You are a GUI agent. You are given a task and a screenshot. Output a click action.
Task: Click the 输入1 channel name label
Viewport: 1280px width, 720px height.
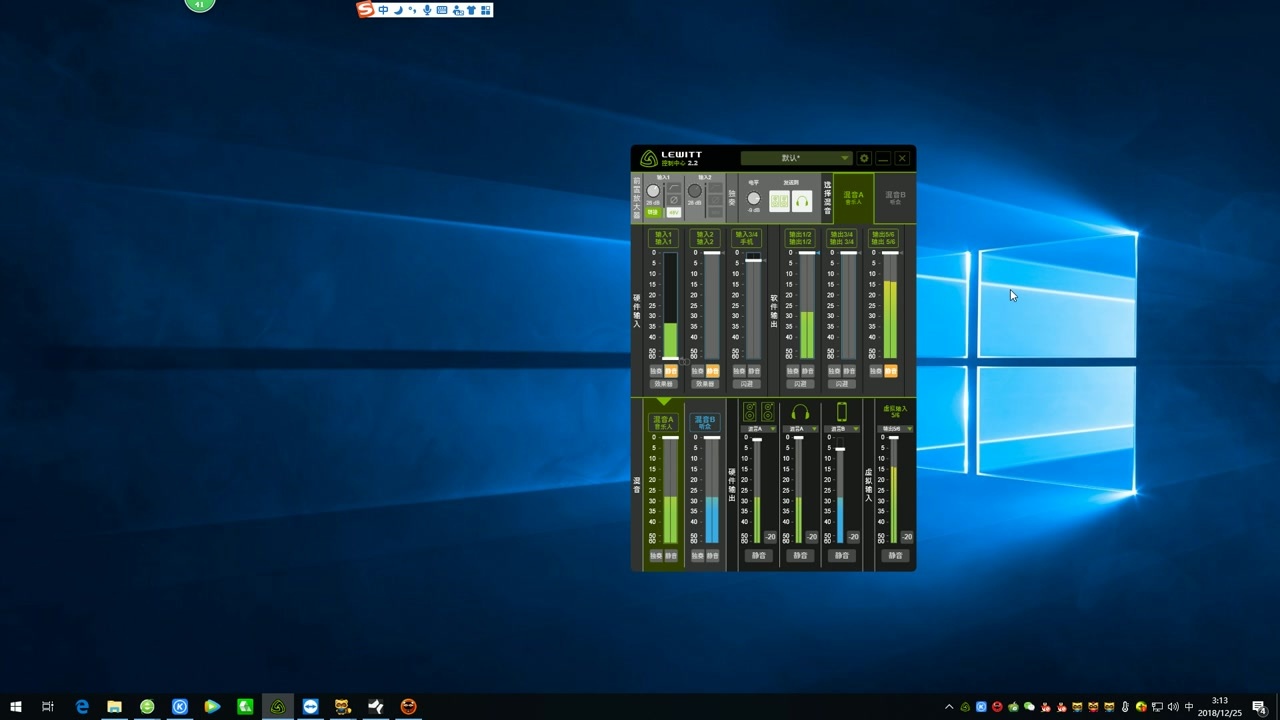pyautogui.click(x=664, y=238)
